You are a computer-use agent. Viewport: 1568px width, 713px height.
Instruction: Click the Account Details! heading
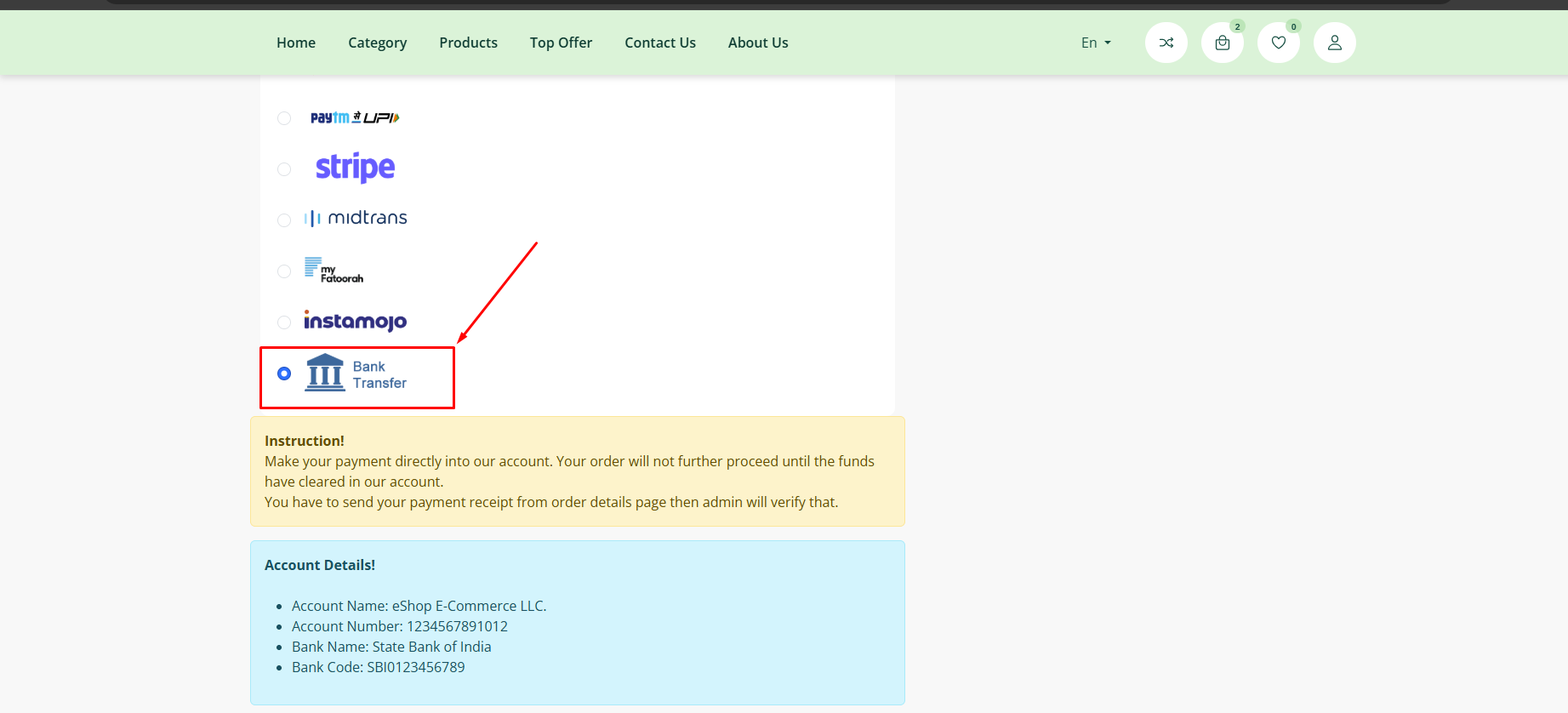tap(320, 565)
